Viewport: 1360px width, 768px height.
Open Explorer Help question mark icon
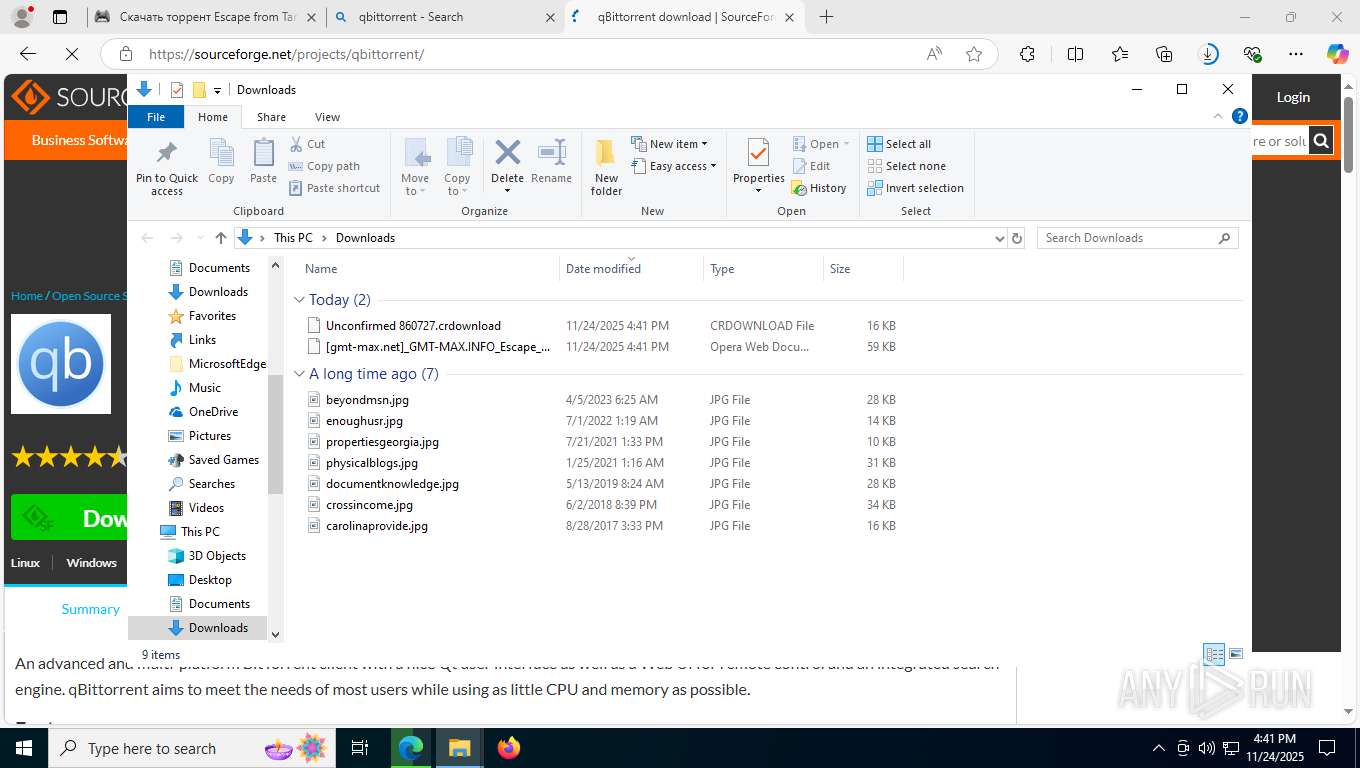pyautogui.click(x=1240, y=116)
